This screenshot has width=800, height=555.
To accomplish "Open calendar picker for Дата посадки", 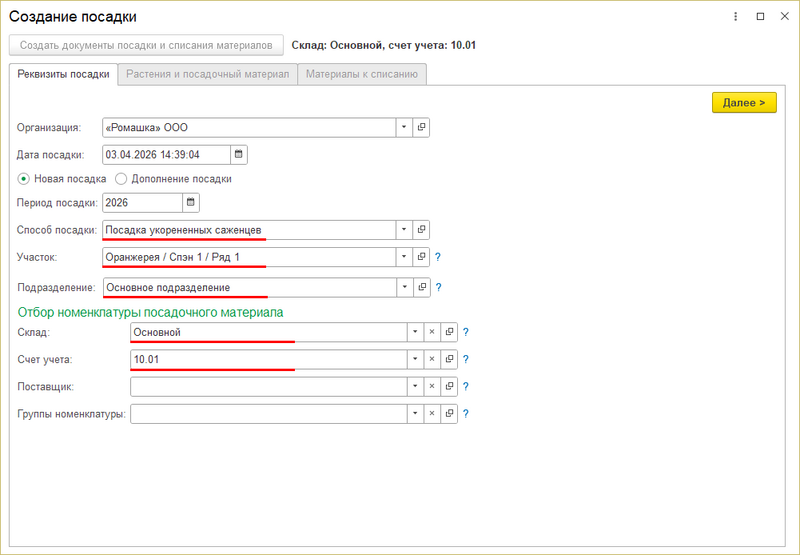I will pos(239,155).
